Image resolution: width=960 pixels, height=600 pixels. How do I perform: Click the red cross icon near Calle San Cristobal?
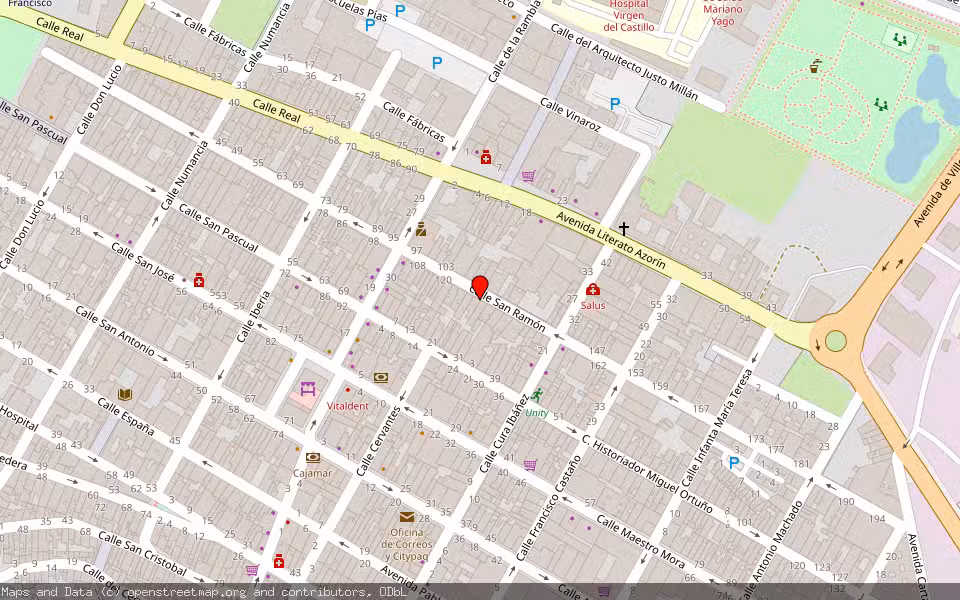pos(279,561)
